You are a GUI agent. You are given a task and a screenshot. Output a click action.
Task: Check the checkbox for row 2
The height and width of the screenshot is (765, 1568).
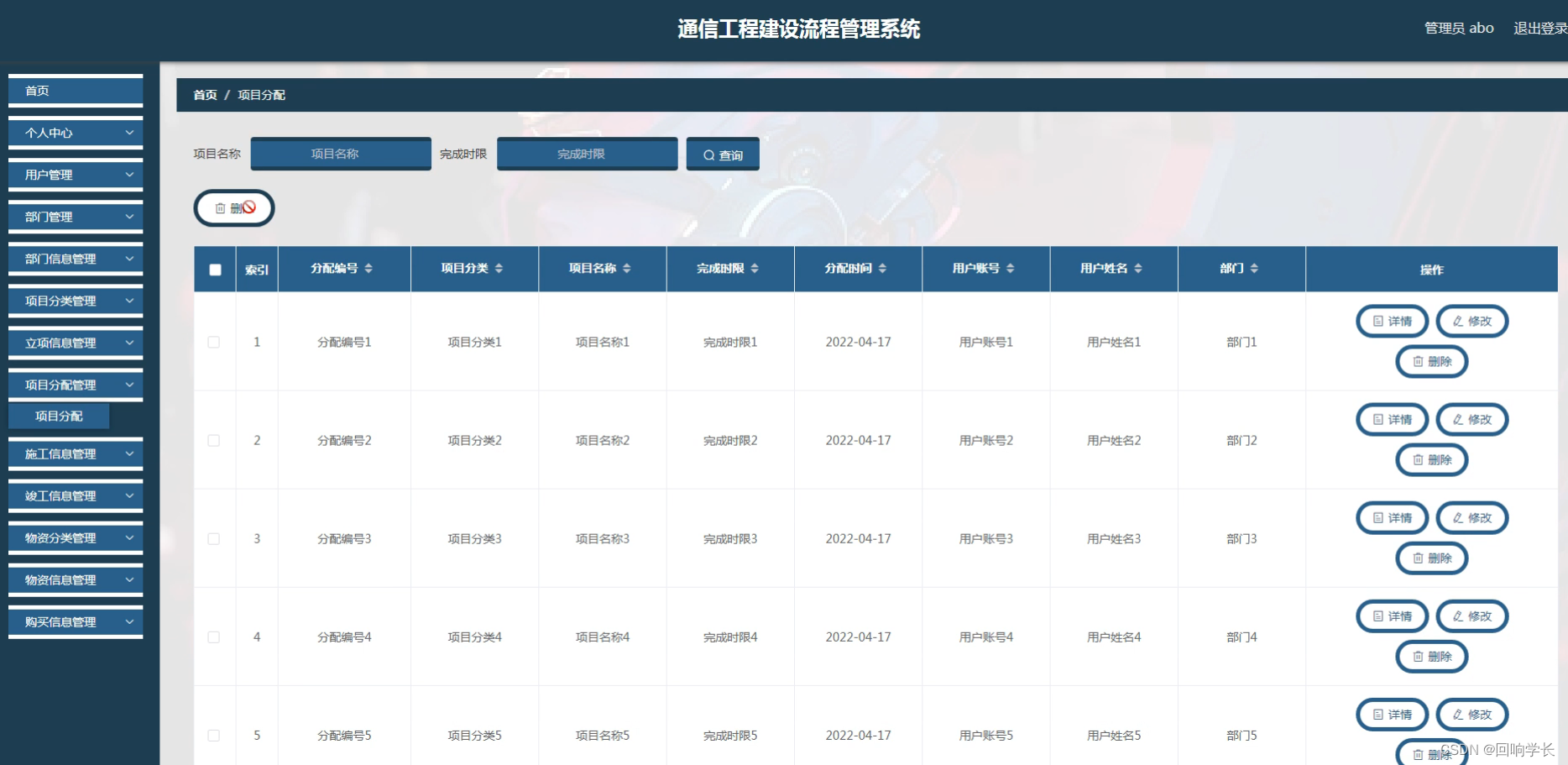coord(214,440)
